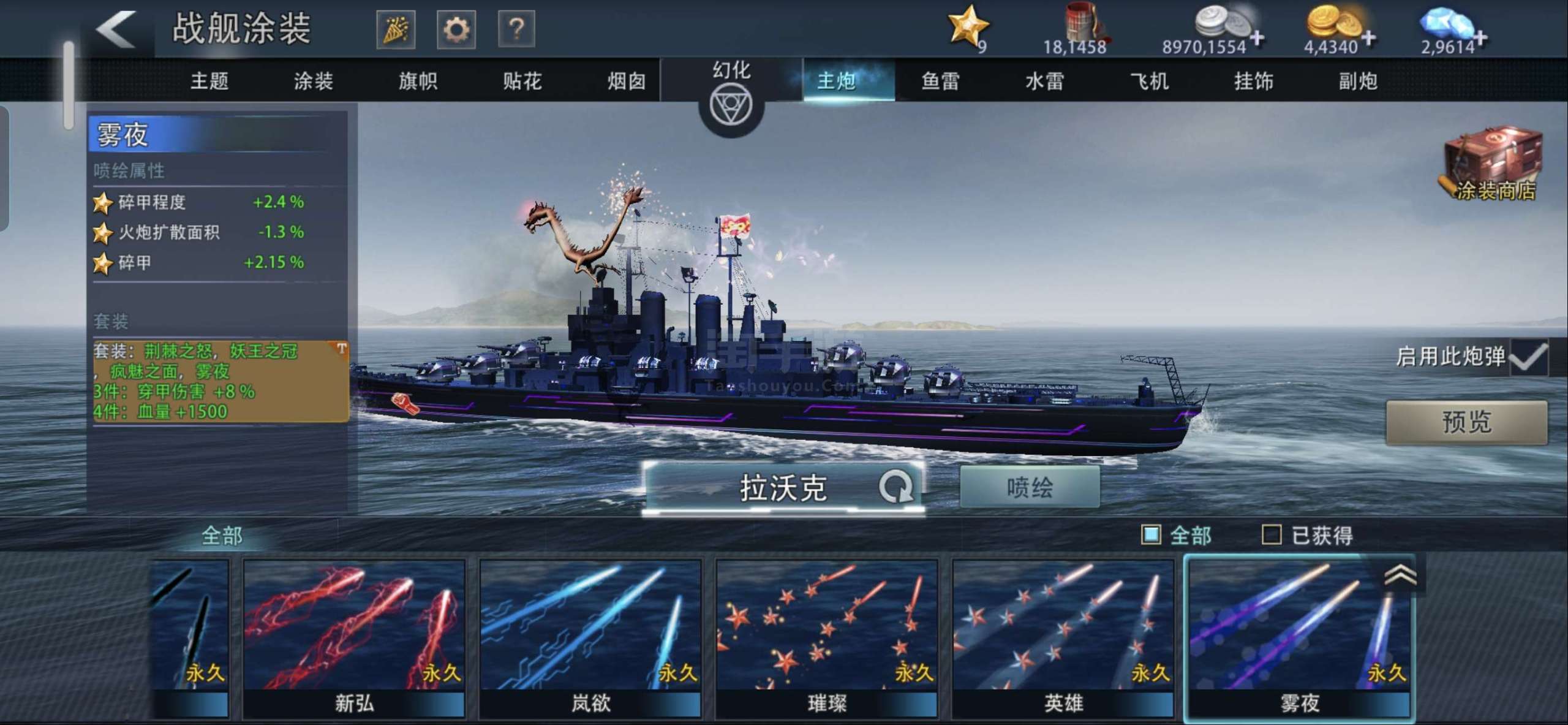
Task: Open the question mark help icon
Action: click(x=516, y=29)
